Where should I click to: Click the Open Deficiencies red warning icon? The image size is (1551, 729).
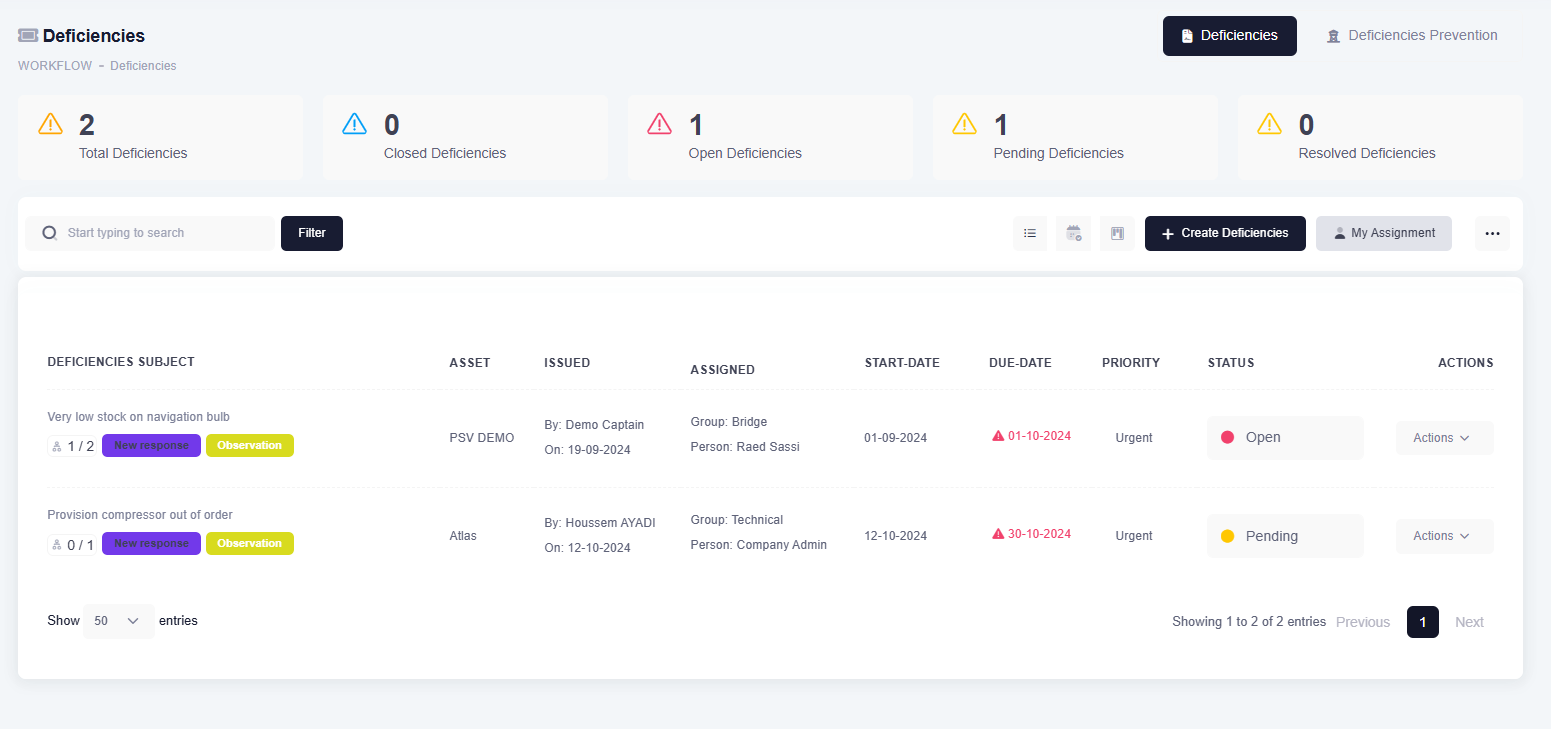pos(659,124)
